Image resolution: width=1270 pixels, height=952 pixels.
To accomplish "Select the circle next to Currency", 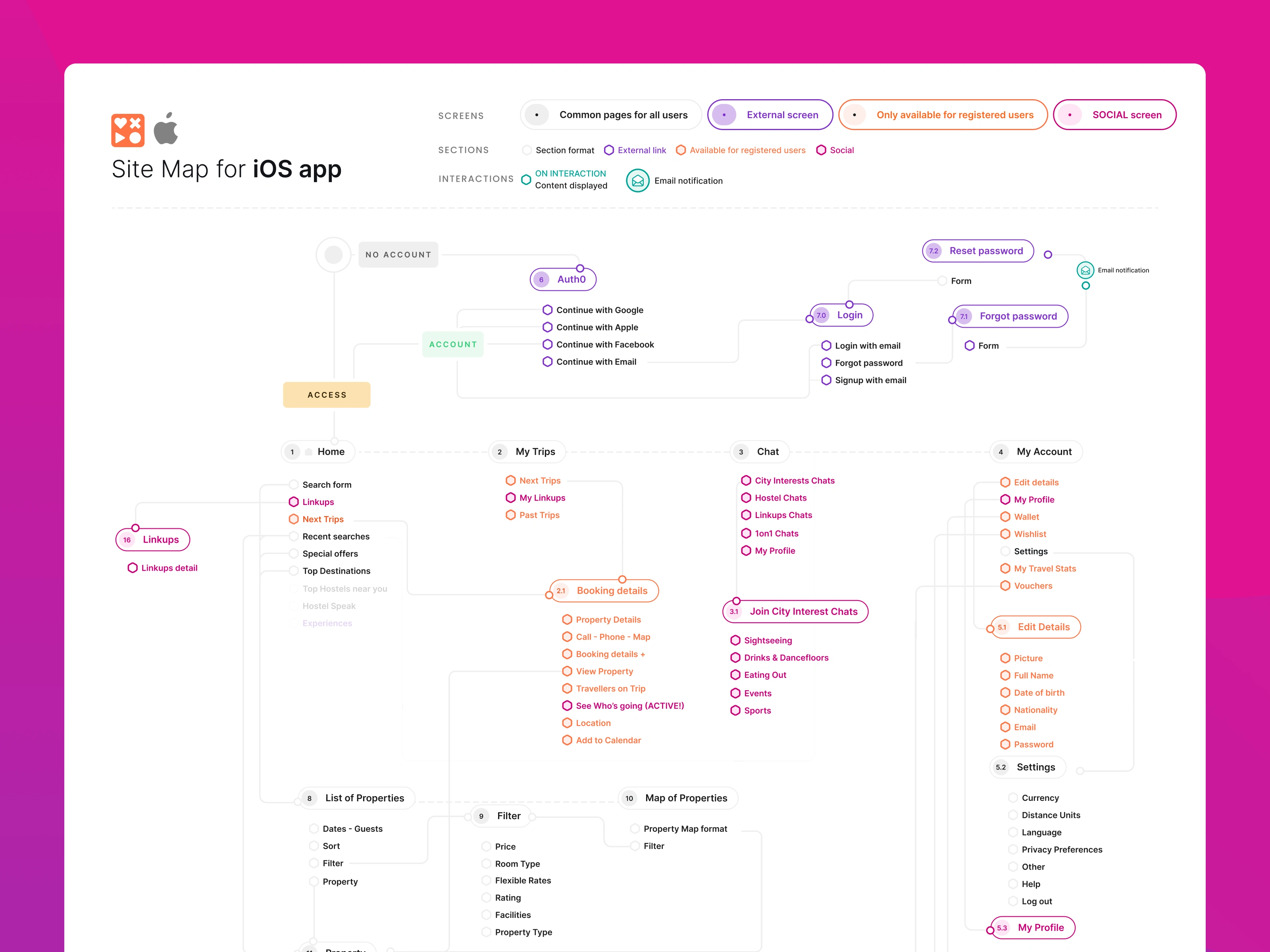I will (x=1013, y=798).
